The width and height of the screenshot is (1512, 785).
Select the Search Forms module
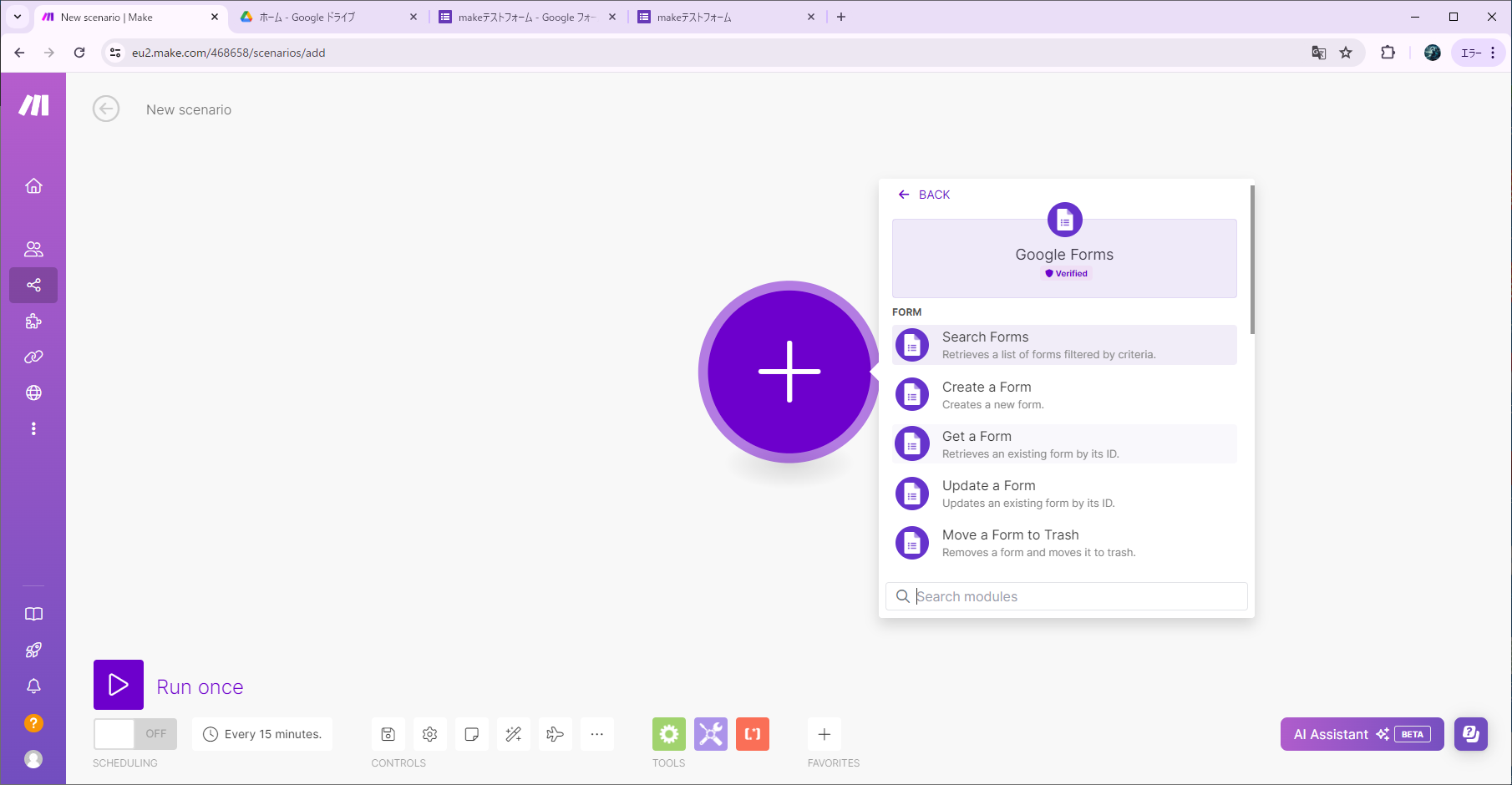(1064, 345)
